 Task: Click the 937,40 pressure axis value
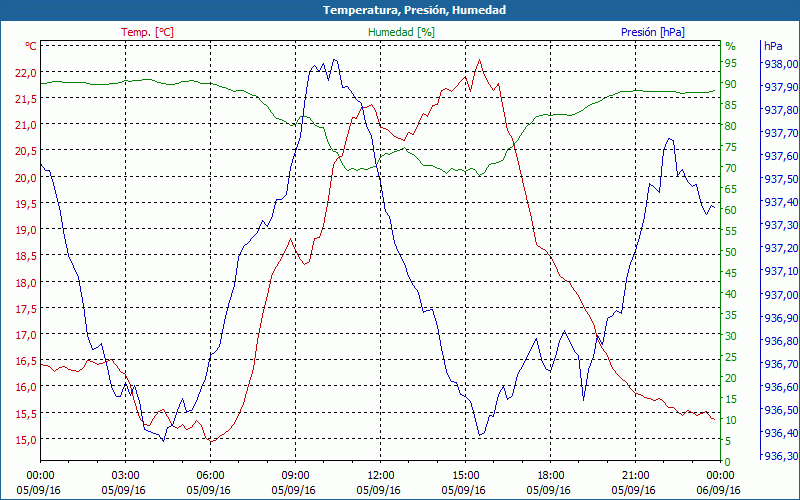click(x=780, y=202)
